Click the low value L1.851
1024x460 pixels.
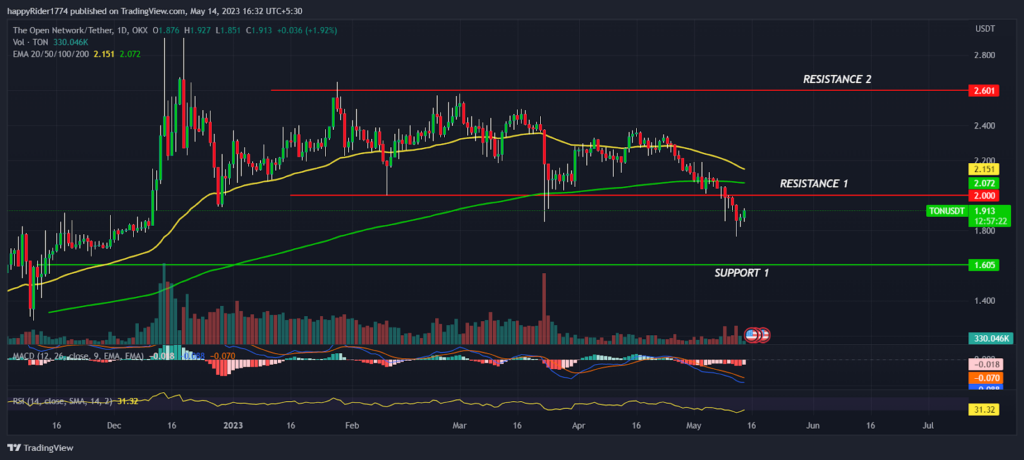pyautogui.click(x=229, y=31)
